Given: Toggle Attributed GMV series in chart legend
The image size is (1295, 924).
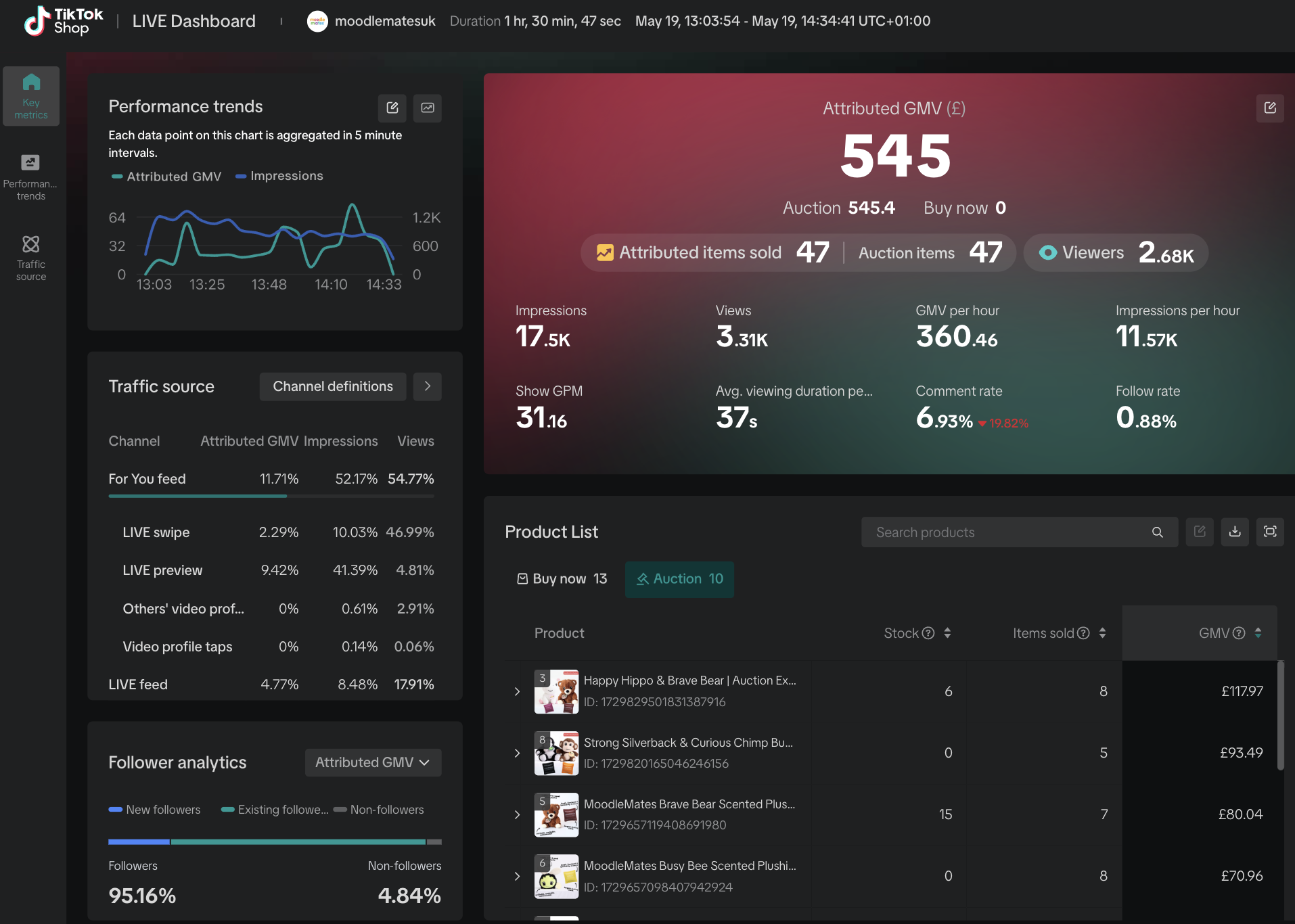Looking at the screenshot, I should click(166, 177).
